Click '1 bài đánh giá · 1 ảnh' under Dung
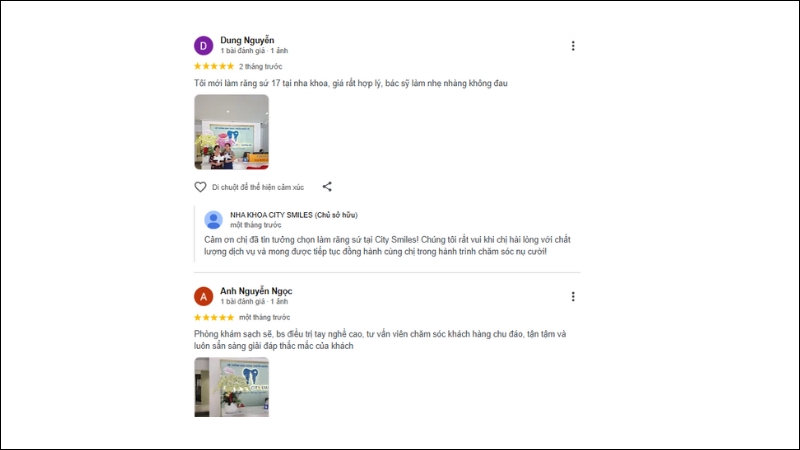 coord(254,51)
